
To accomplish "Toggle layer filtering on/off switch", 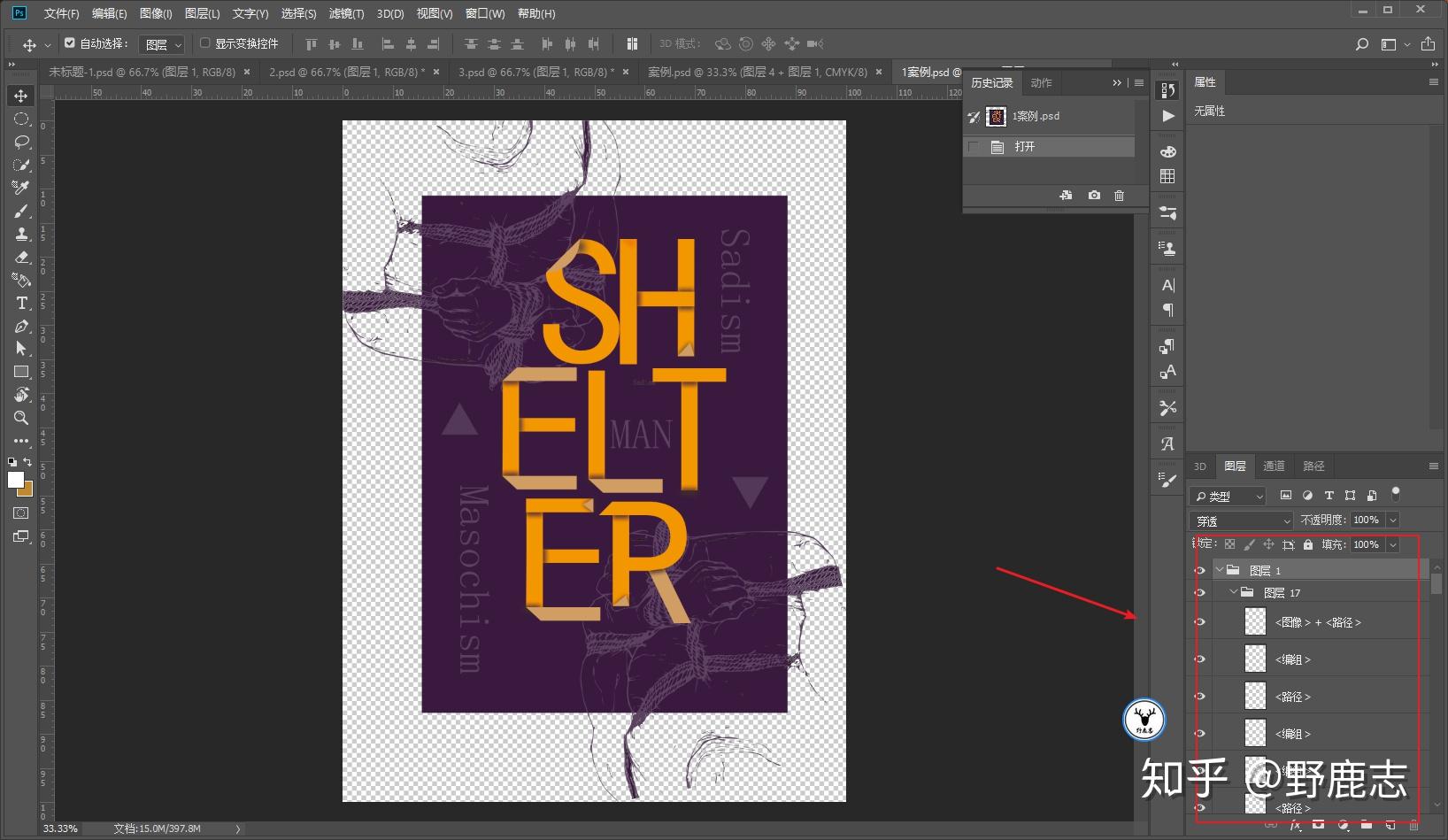I will coord(1396,493).
